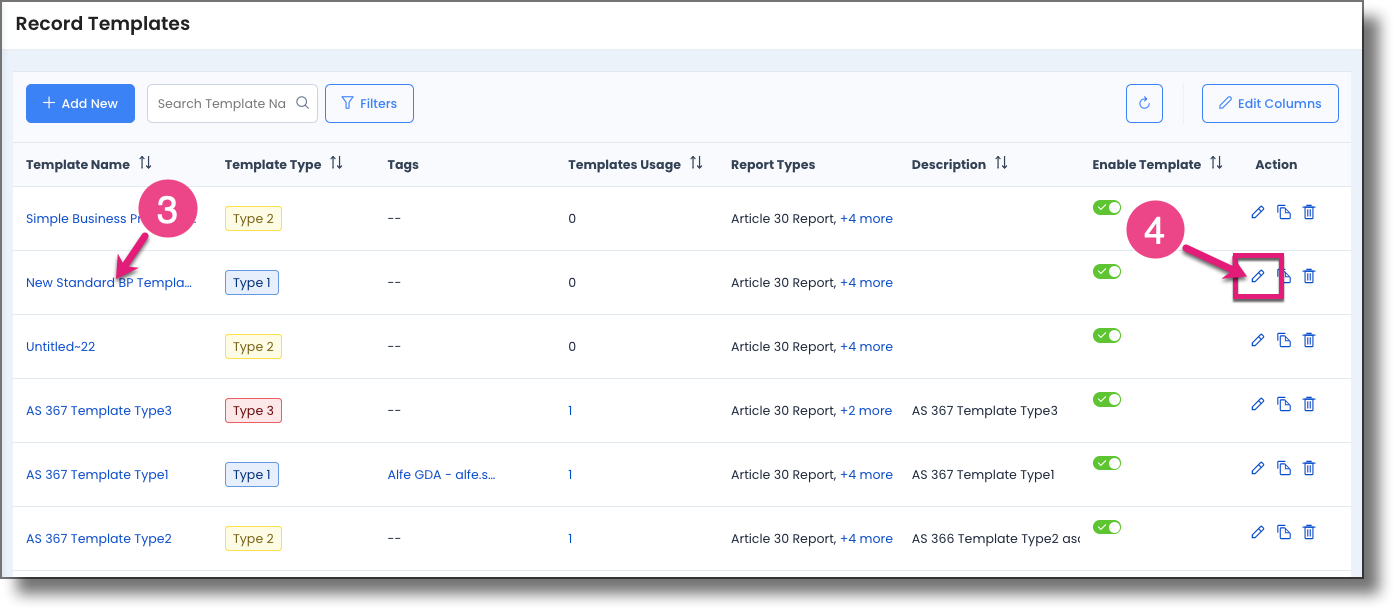Open Edit Columns
1395x610 pixels.
1270,103
